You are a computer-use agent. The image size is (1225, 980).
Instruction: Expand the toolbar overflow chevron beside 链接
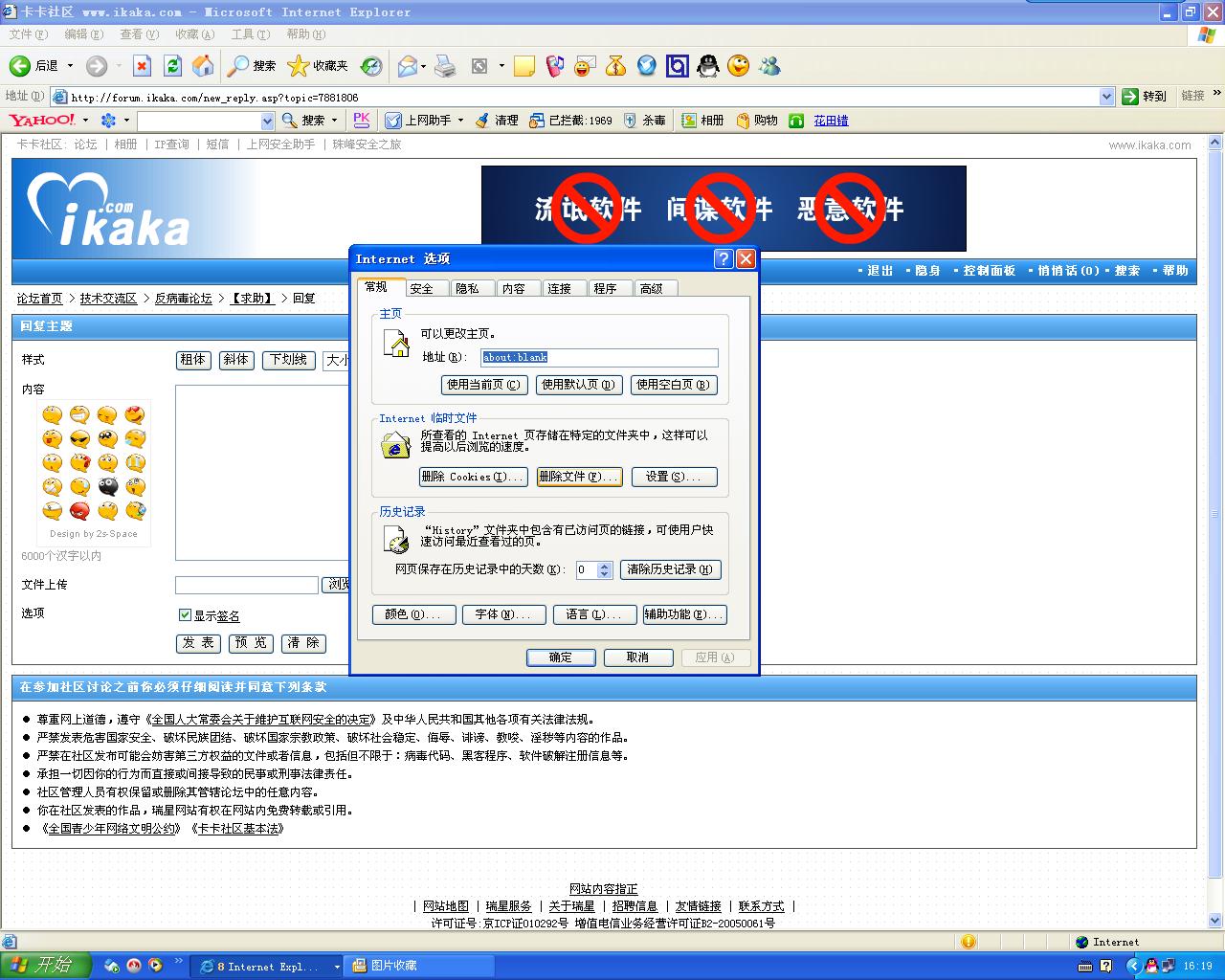click(1216, 94)
